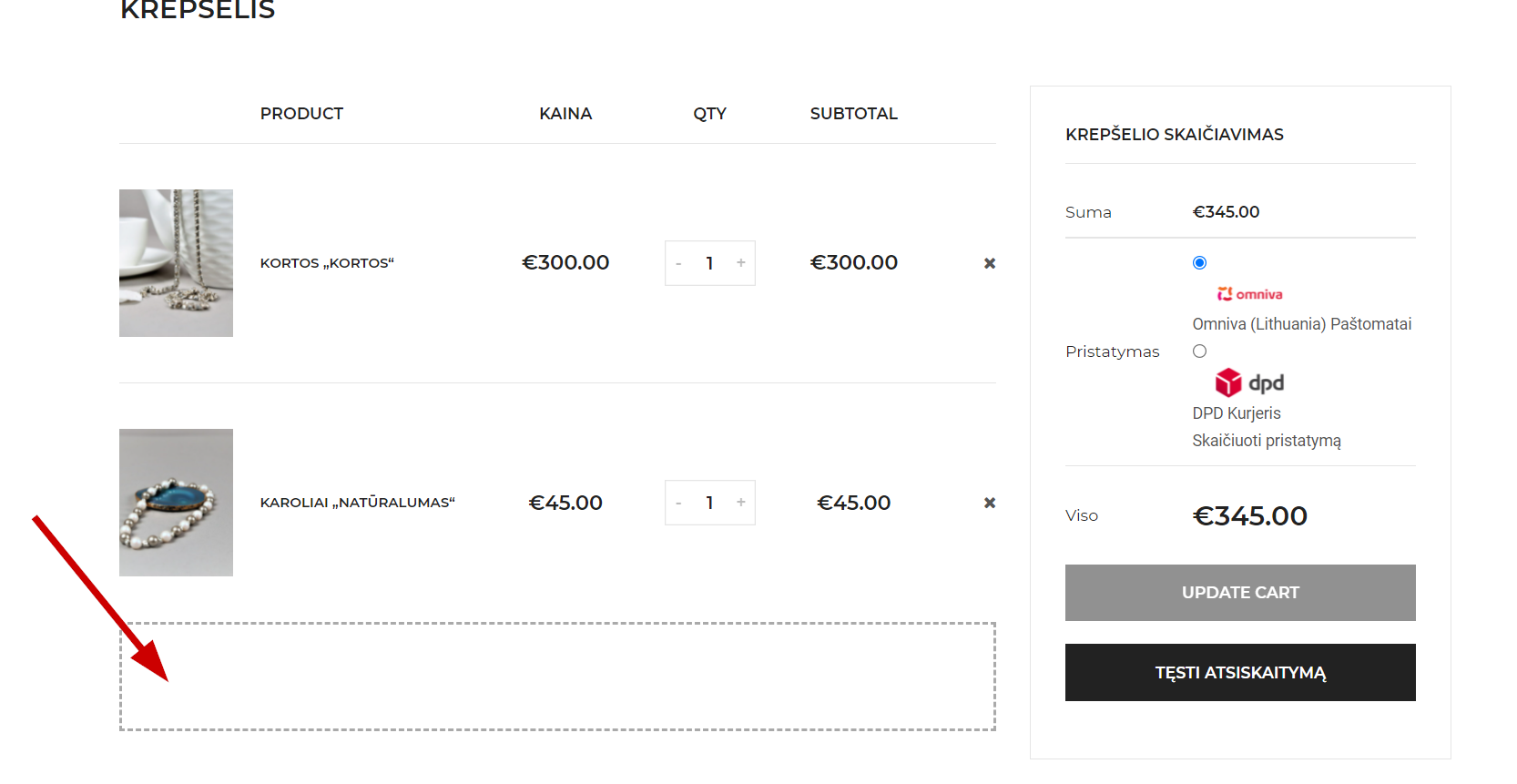Click the DPD logo

click(1249, 382)
